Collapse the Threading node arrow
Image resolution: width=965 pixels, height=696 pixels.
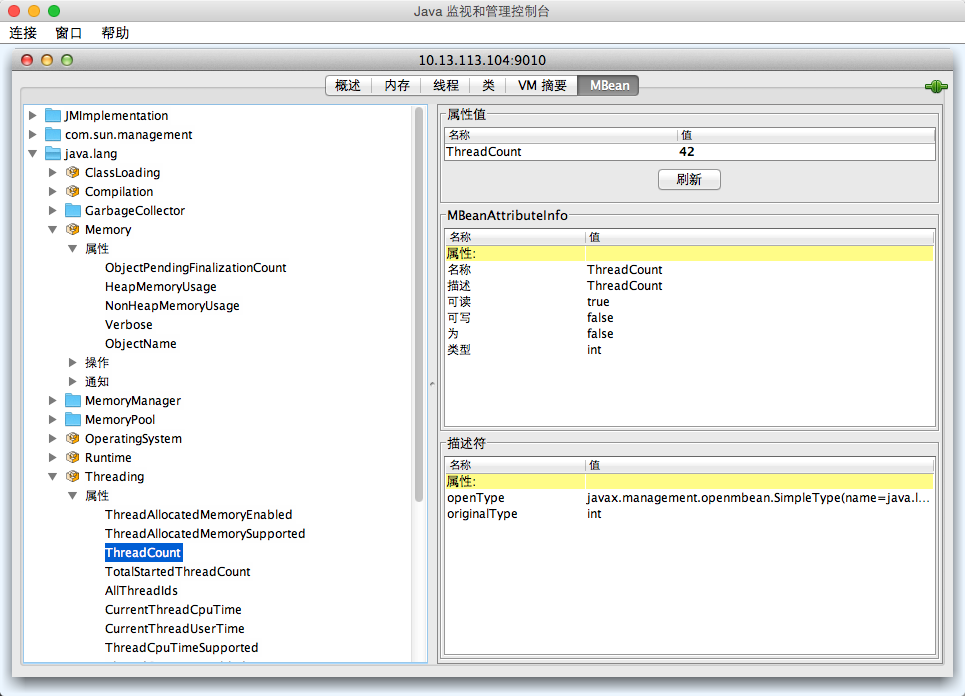tap(53, 477)
